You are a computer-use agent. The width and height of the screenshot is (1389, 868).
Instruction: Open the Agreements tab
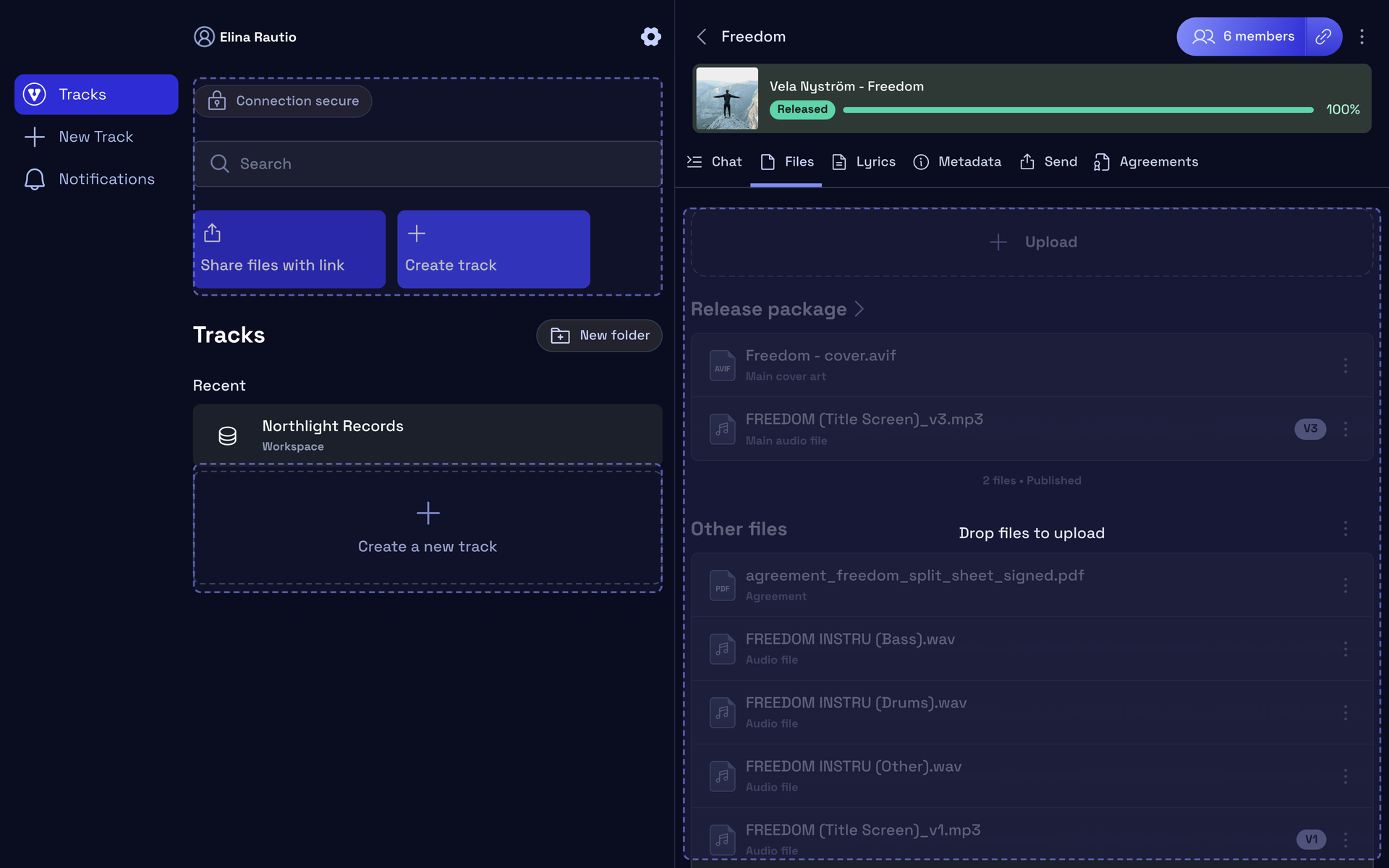(x=1146, y=162)
